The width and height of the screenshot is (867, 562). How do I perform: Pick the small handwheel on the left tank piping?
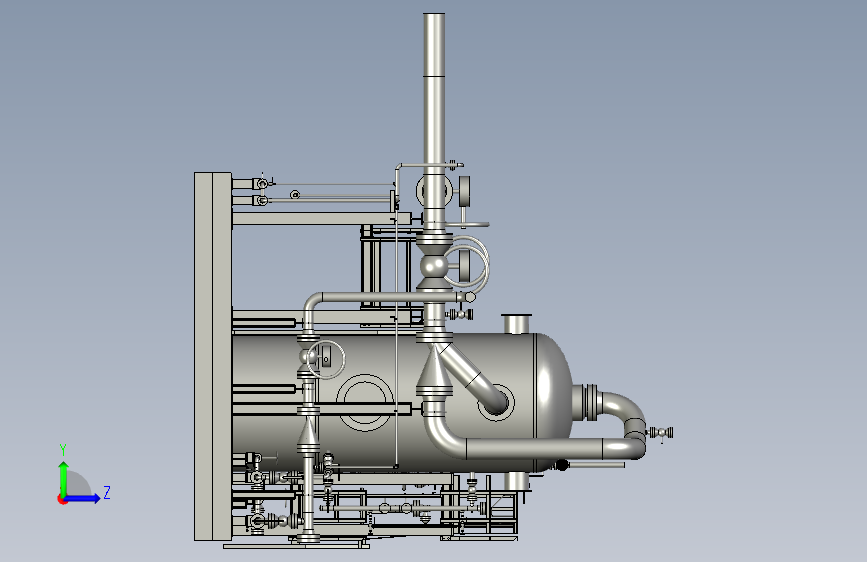click(326, 360)
